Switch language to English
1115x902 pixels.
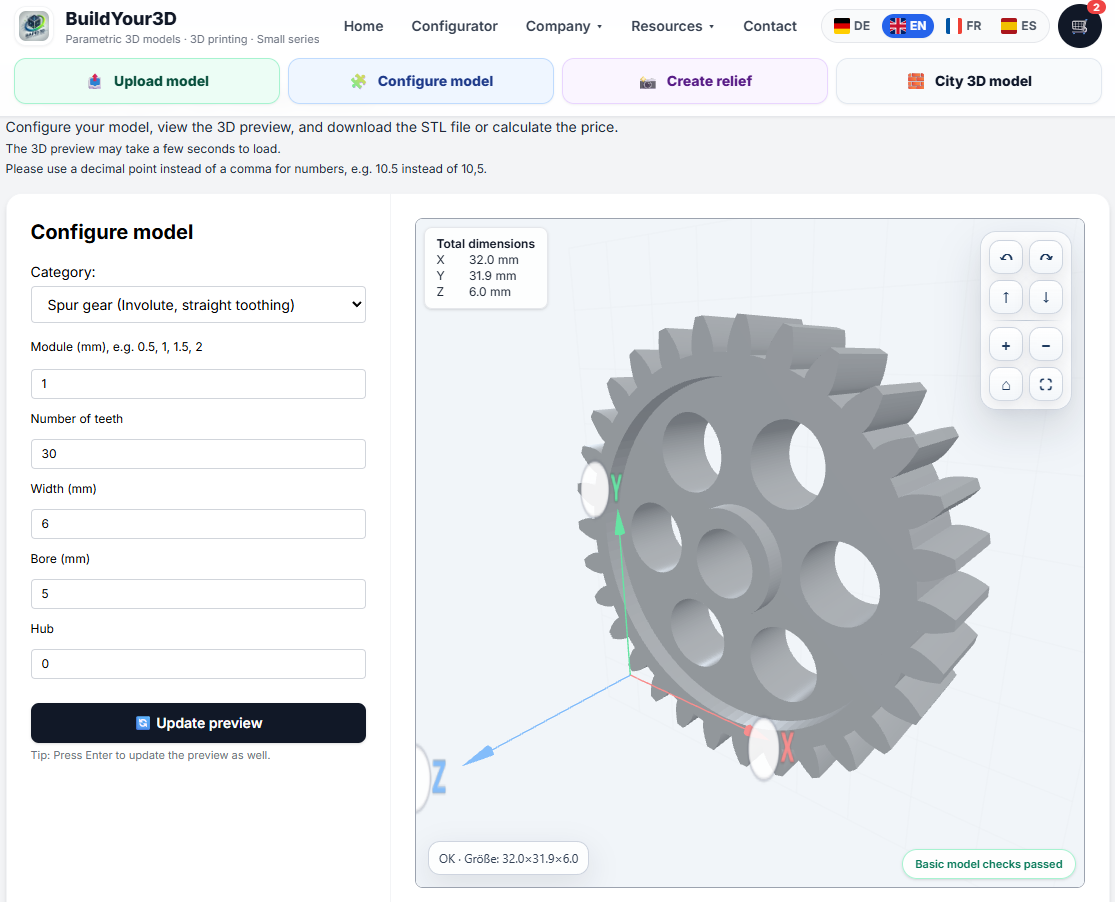click(x=908, y=26)
